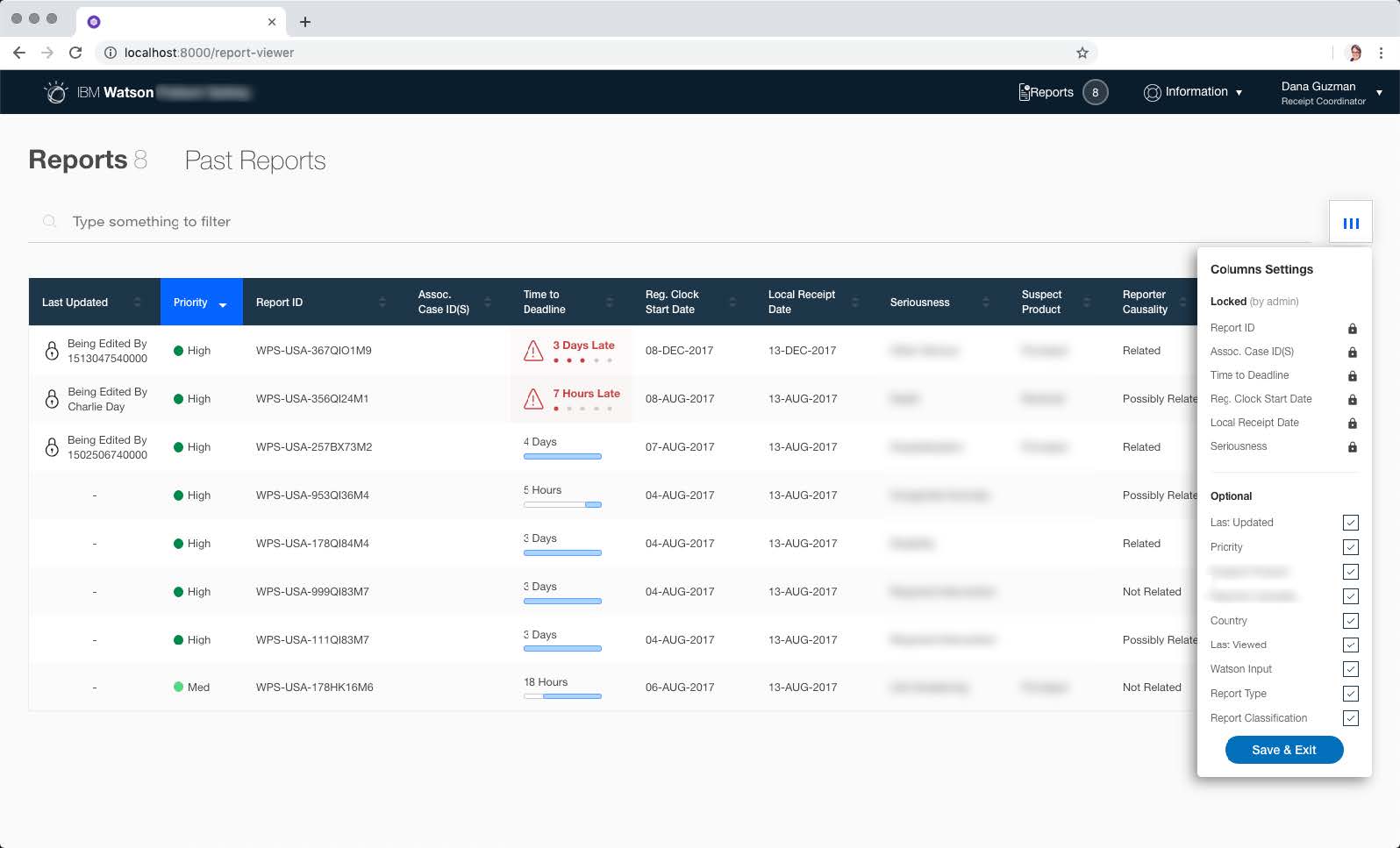Toggle the Watson Input column checkbox

1350,669
